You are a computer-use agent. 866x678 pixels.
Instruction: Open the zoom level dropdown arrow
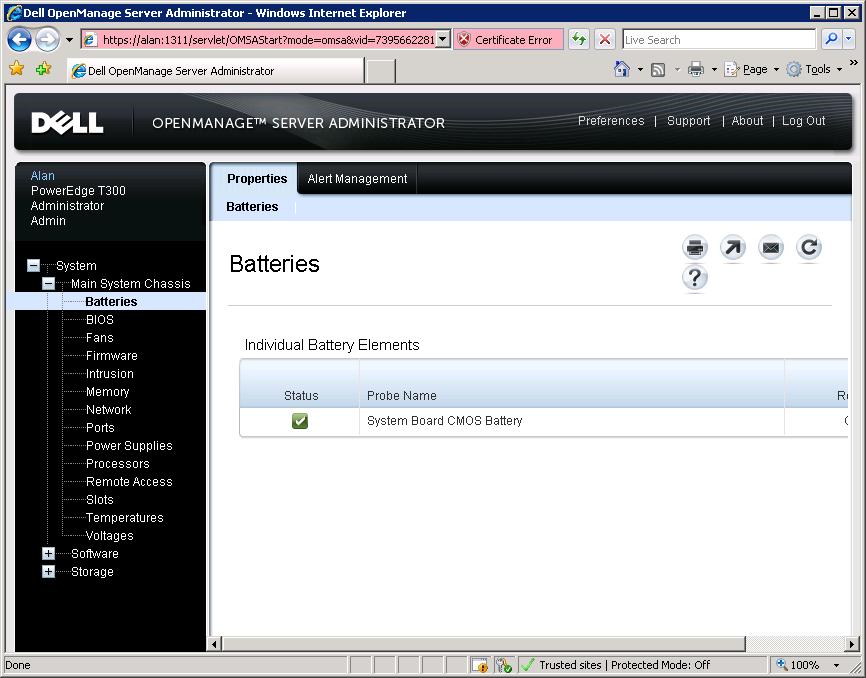(836, 665)
